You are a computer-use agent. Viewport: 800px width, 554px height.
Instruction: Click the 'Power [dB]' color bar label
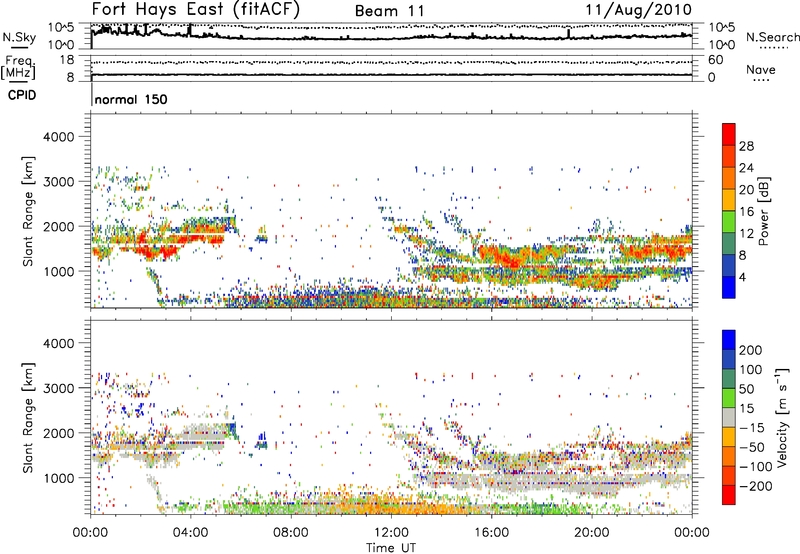pos(764,211)
